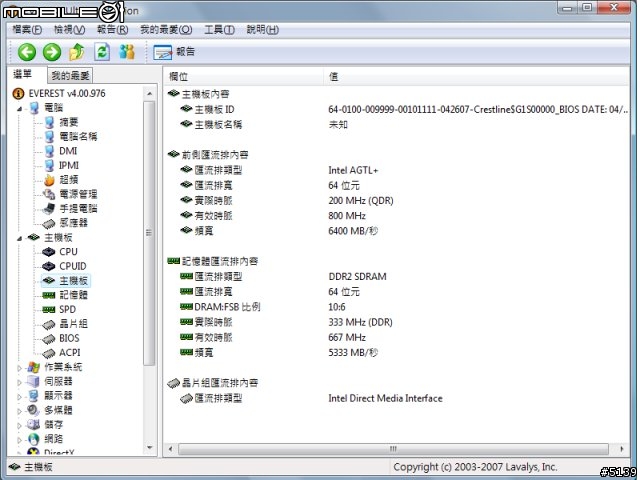Open 電腦名稱 in the tree
Image resolution: width=640 pixels, height=480 pixels.
71,136
